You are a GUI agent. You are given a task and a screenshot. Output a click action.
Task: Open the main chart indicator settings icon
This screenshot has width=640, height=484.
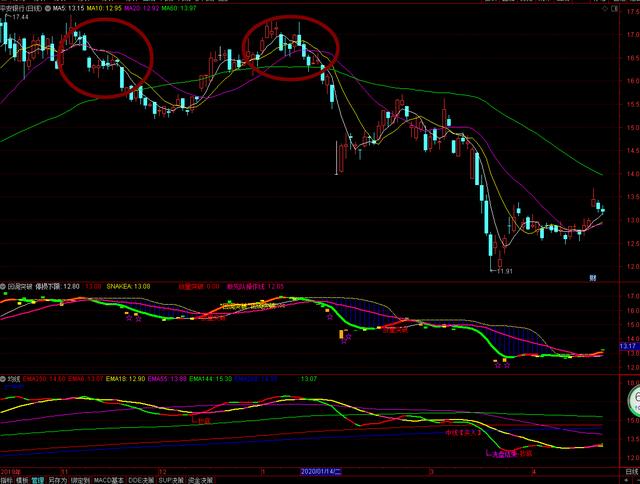(49, 8)
